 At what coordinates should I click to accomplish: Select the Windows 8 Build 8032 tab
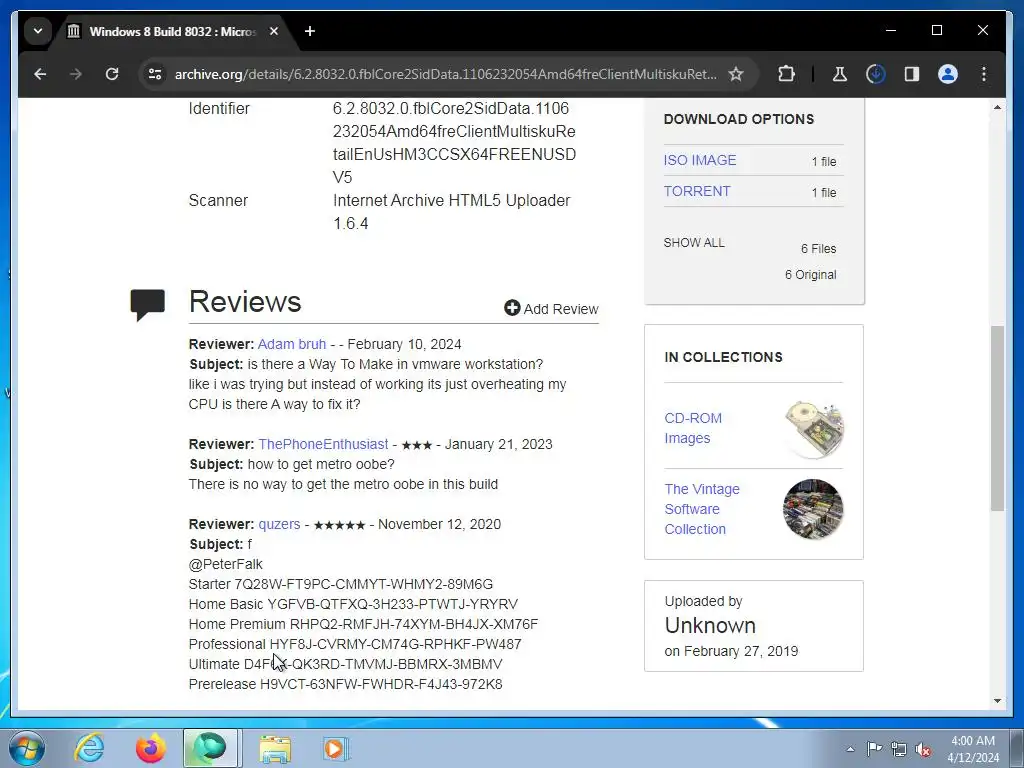(x=171, y=31)
